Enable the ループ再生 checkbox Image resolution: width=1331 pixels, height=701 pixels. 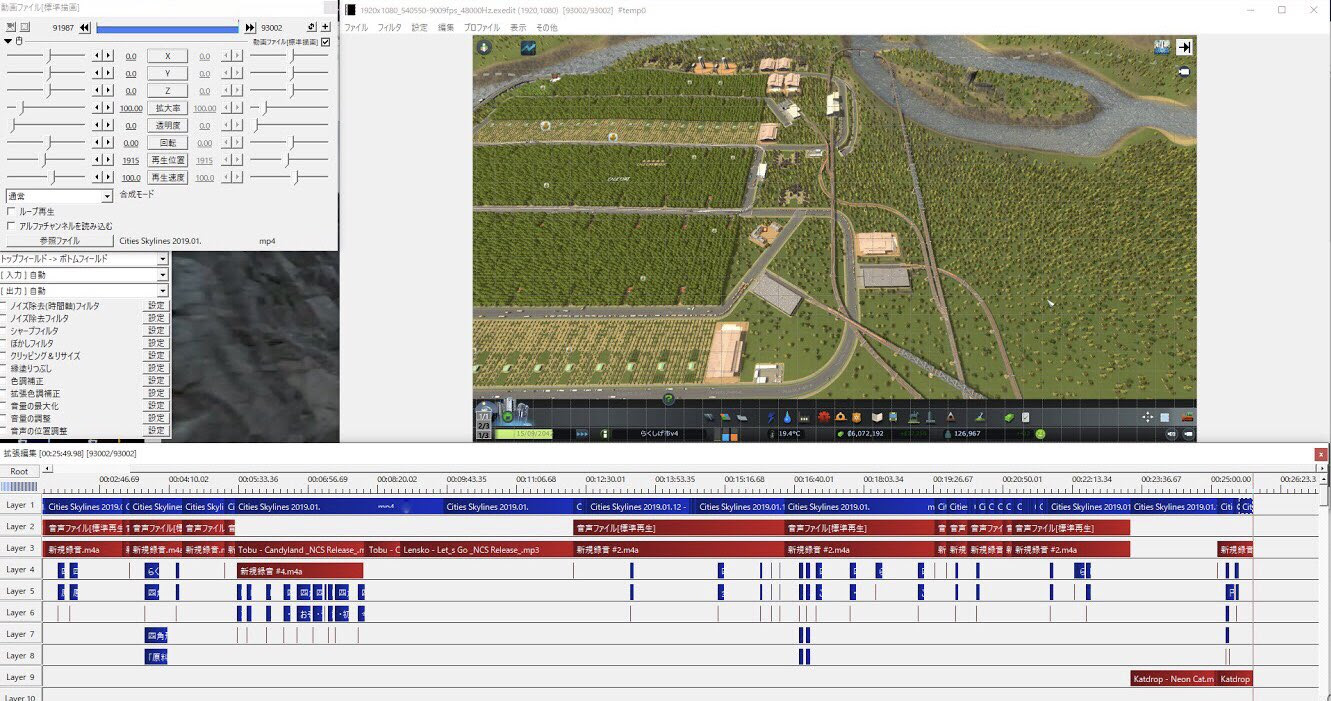point(11,212)
